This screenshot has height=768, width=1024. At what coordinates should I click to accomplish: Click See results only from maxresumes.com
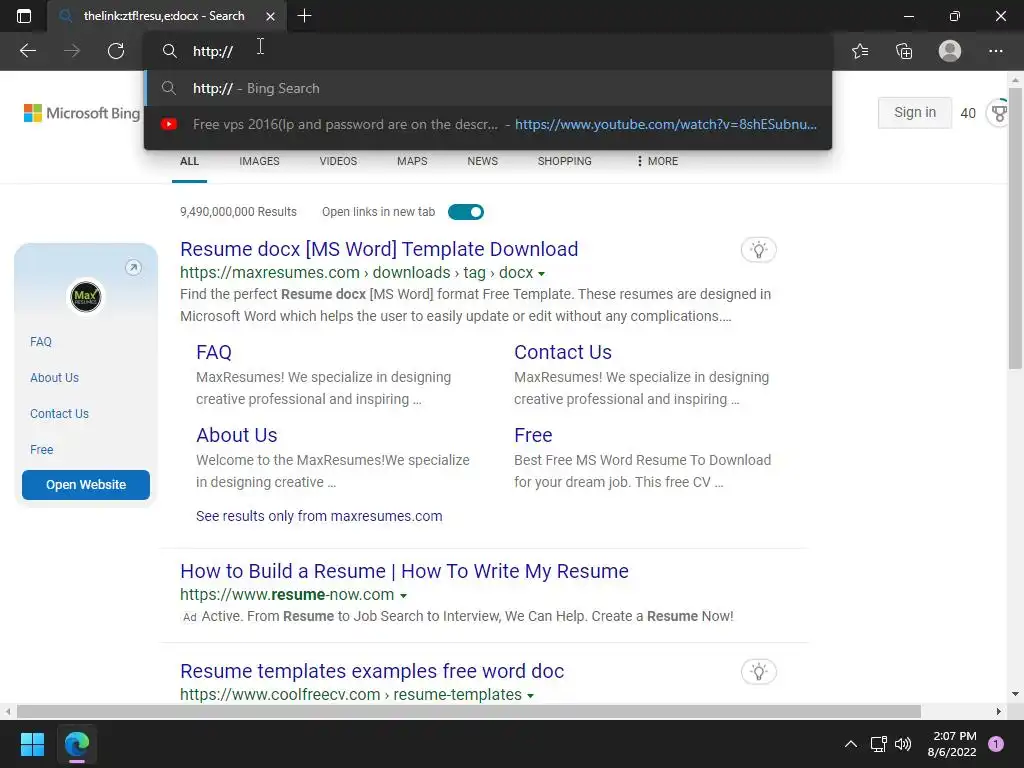tap(319, 516)
